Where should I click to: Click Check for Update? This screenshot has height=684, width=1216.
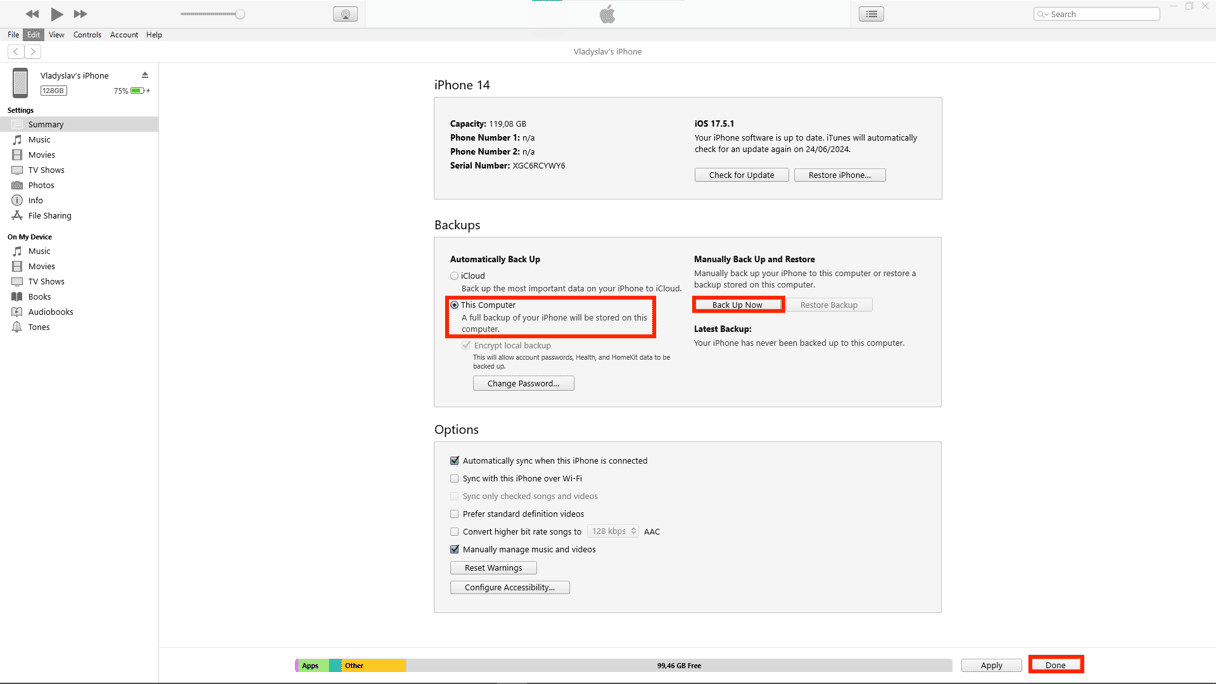[741, 175]
